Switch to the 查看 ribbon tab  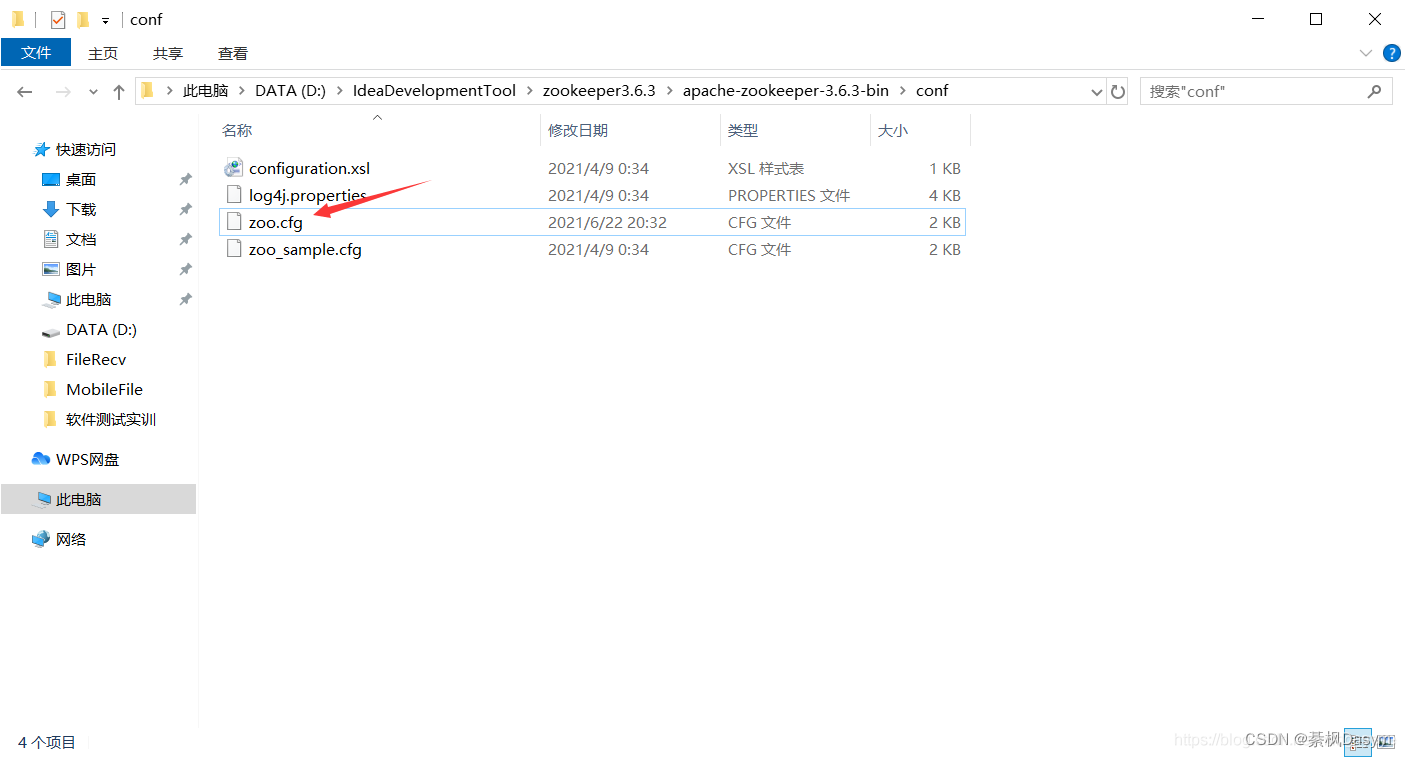coord(233,53)
